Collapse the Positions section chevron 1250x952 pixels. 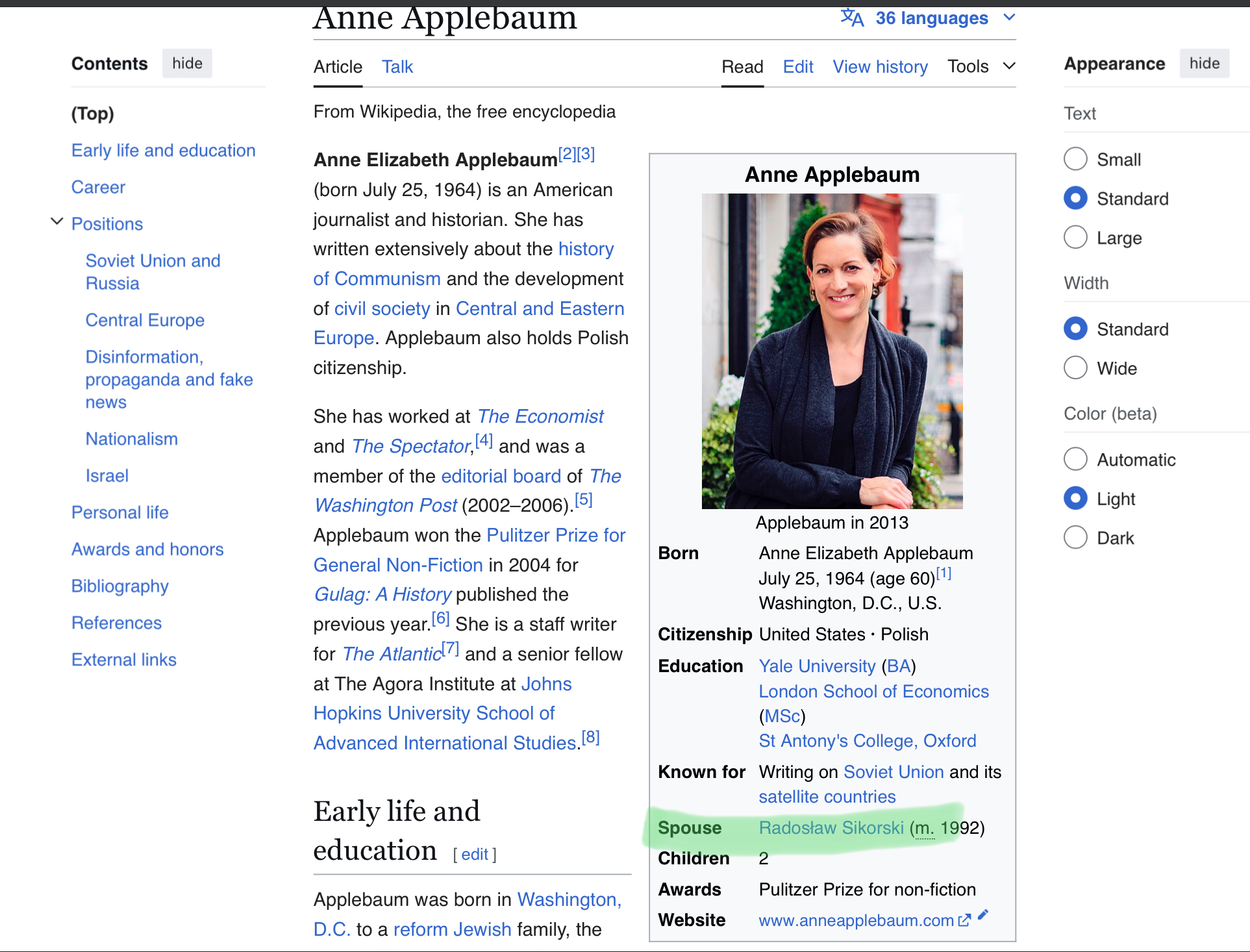(x=57, y=222)
